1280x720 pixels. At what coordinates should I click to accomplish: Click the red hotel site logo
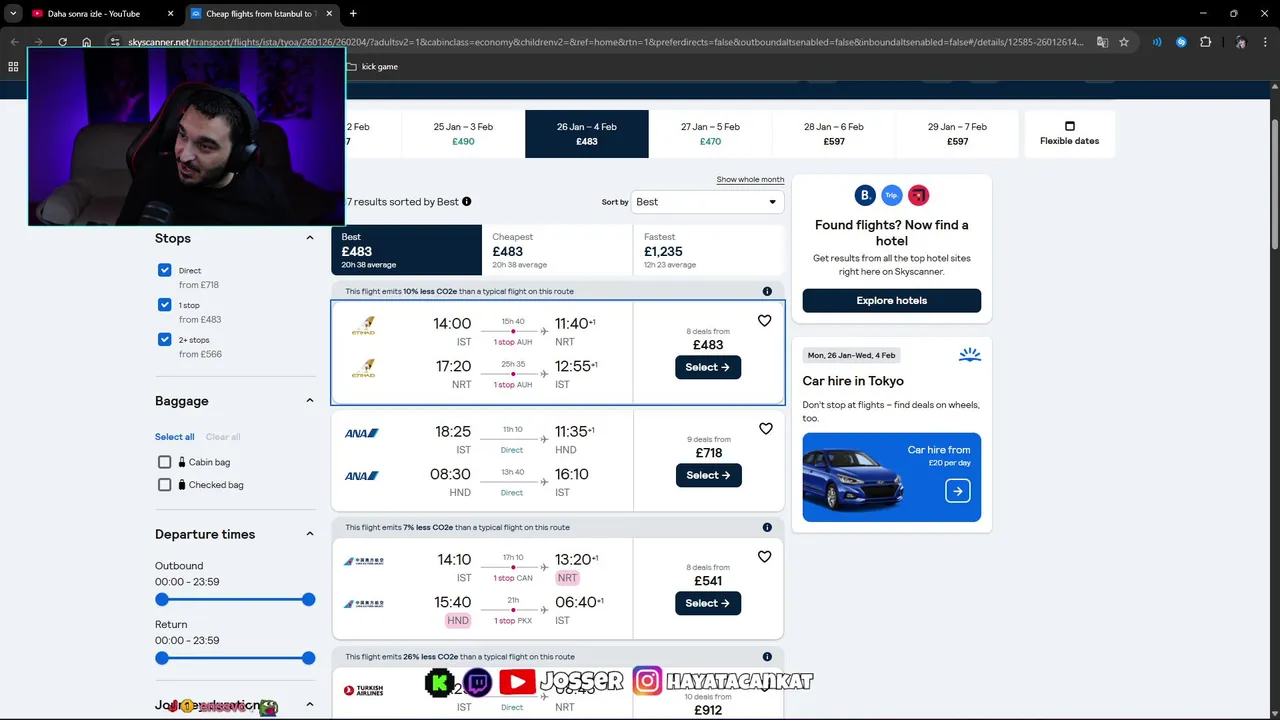[918, 195]
